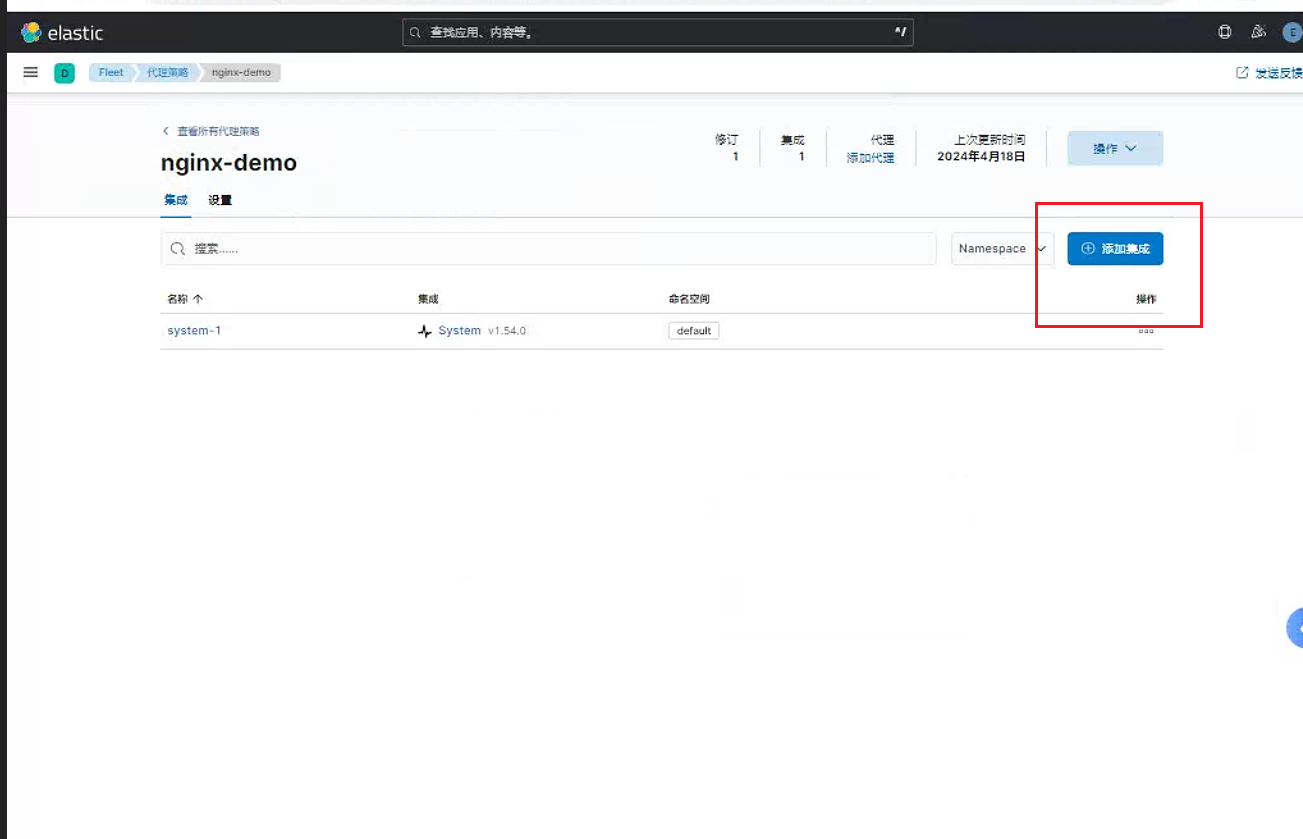This screenshot has width=1303, height=839.
Task: Click the System integration pulse icon
Action: click(425, 331)
